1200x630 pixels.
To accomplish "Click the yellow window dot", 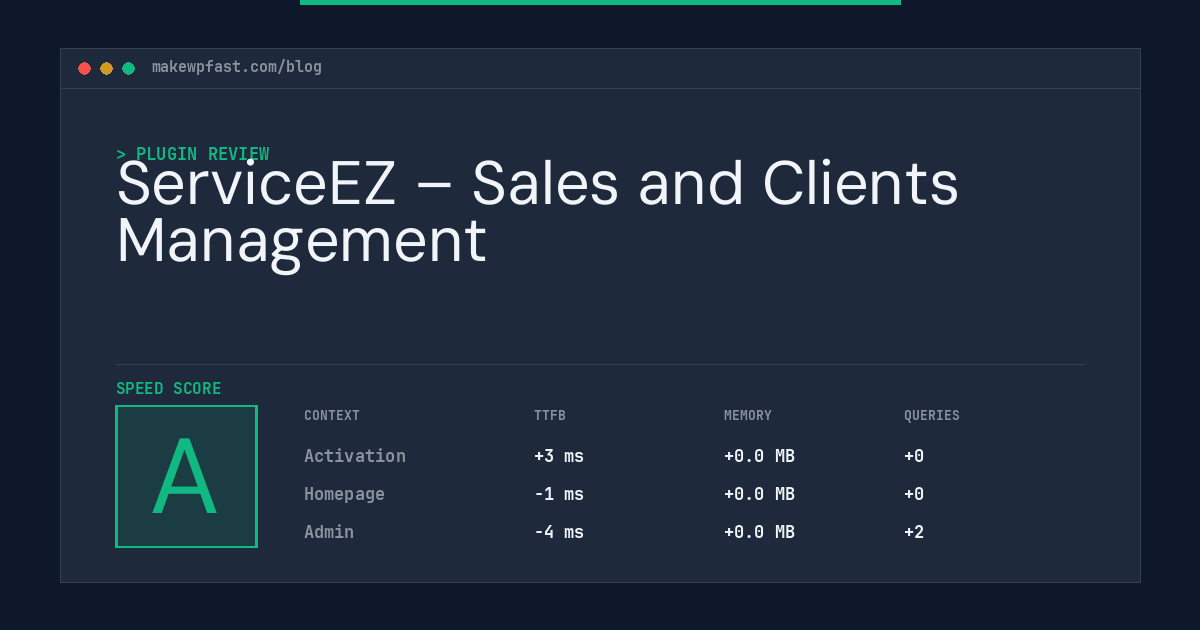I will point(106,68).
